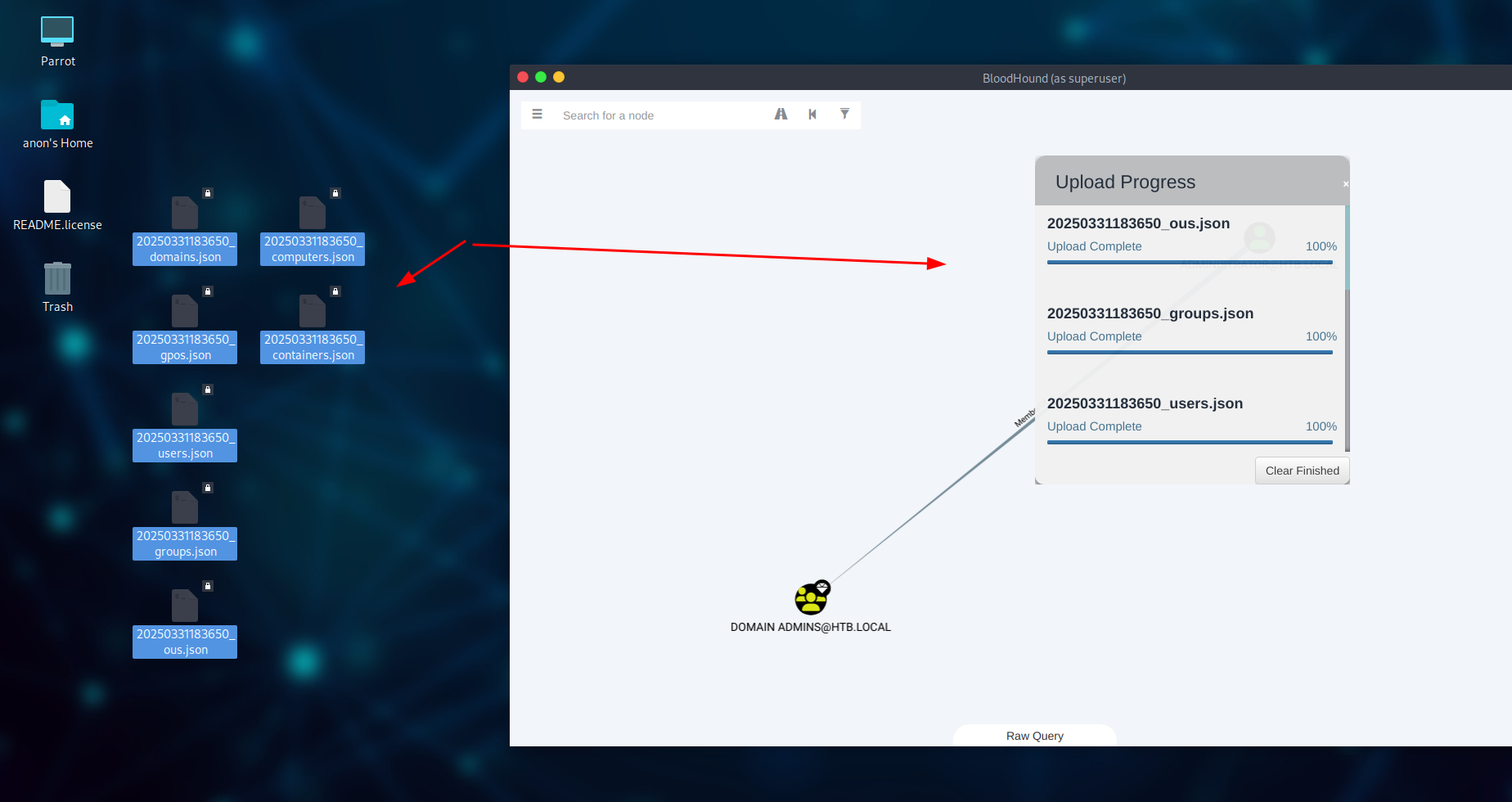Open the edge filter funnel icon

[844, 115]
